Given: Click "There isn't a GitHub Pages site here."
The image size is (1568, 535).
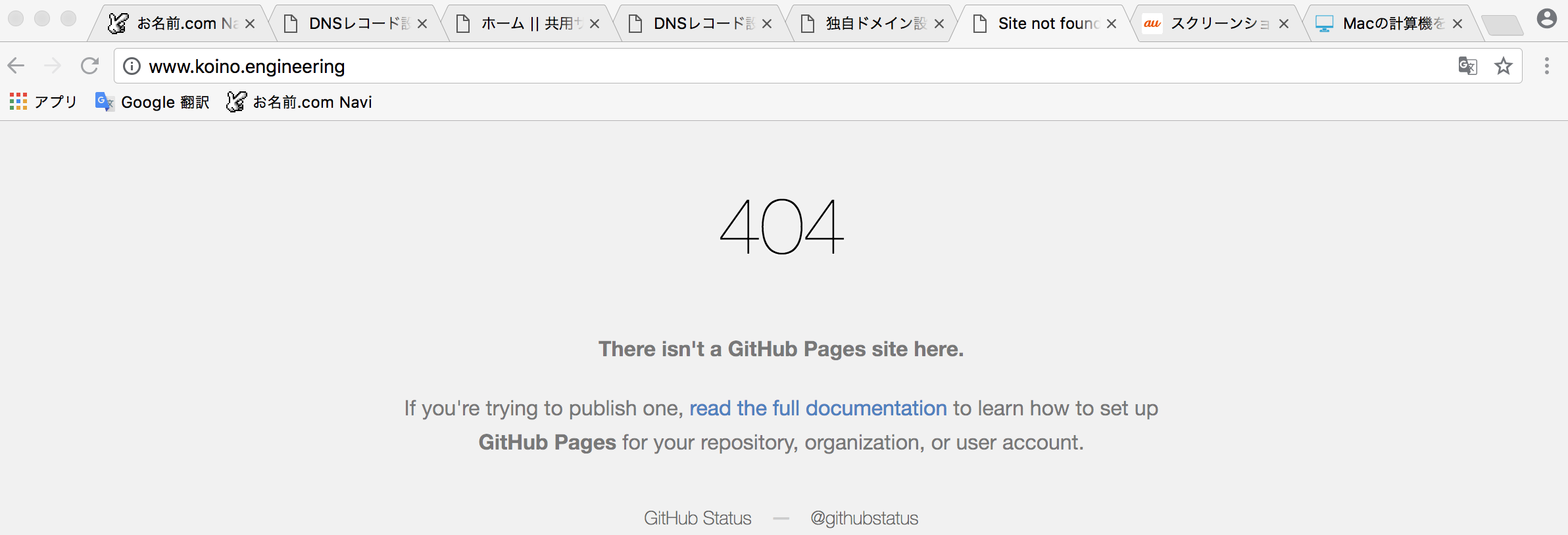Looking at the screenshot, I should [x=781, y=349].
